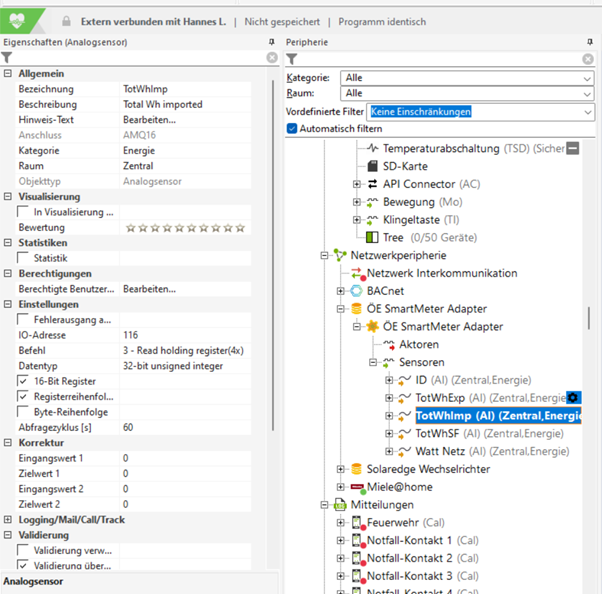Click the Feuerwehr phone icon
The image size is (602, 594).
point(357,523)
